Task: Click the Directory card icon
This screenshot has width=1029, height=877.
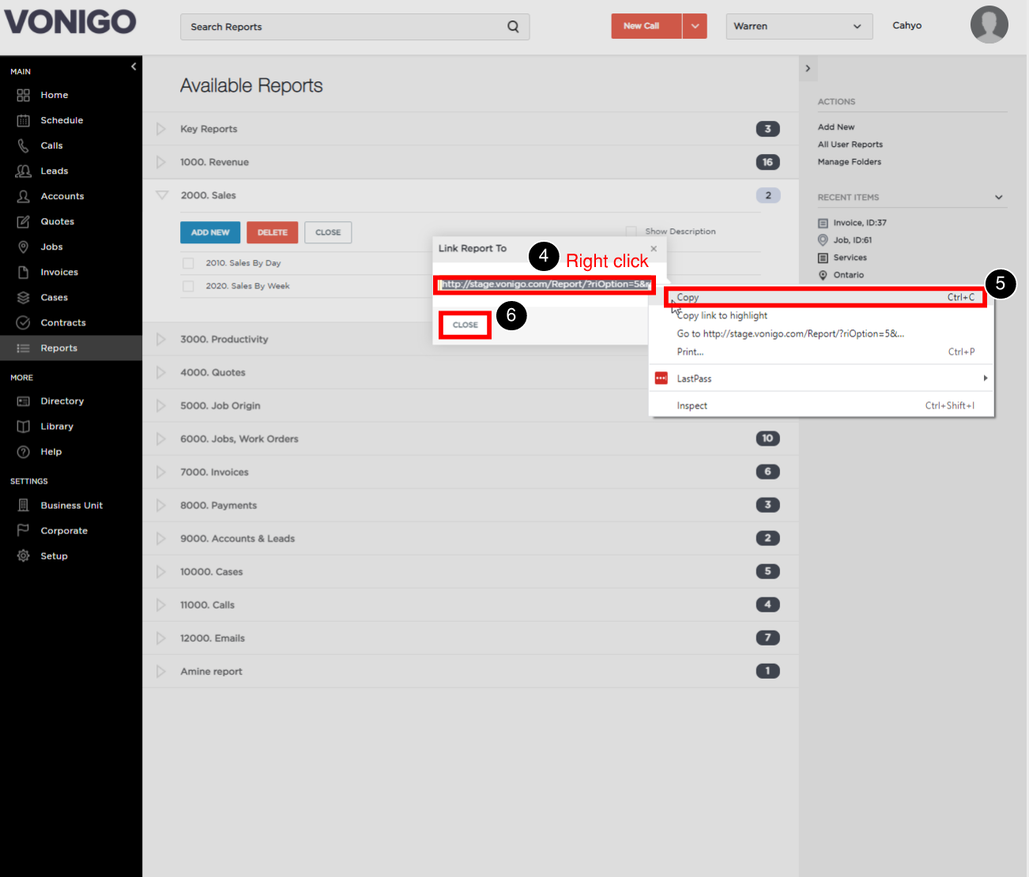Action: 23,401
